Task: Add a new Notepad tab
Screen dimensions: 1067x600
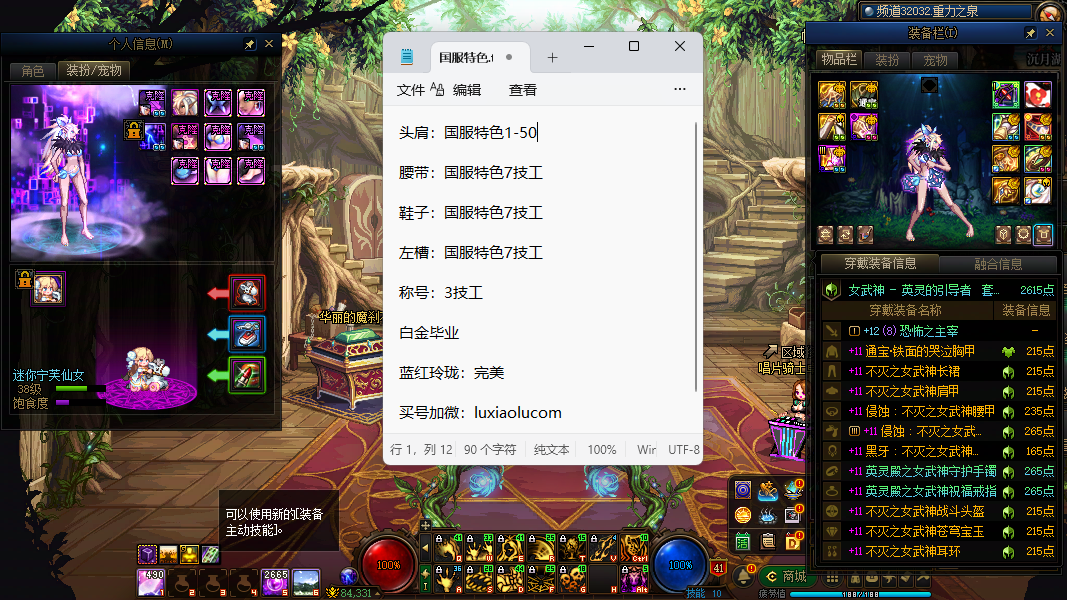Action: coord(552,58)
